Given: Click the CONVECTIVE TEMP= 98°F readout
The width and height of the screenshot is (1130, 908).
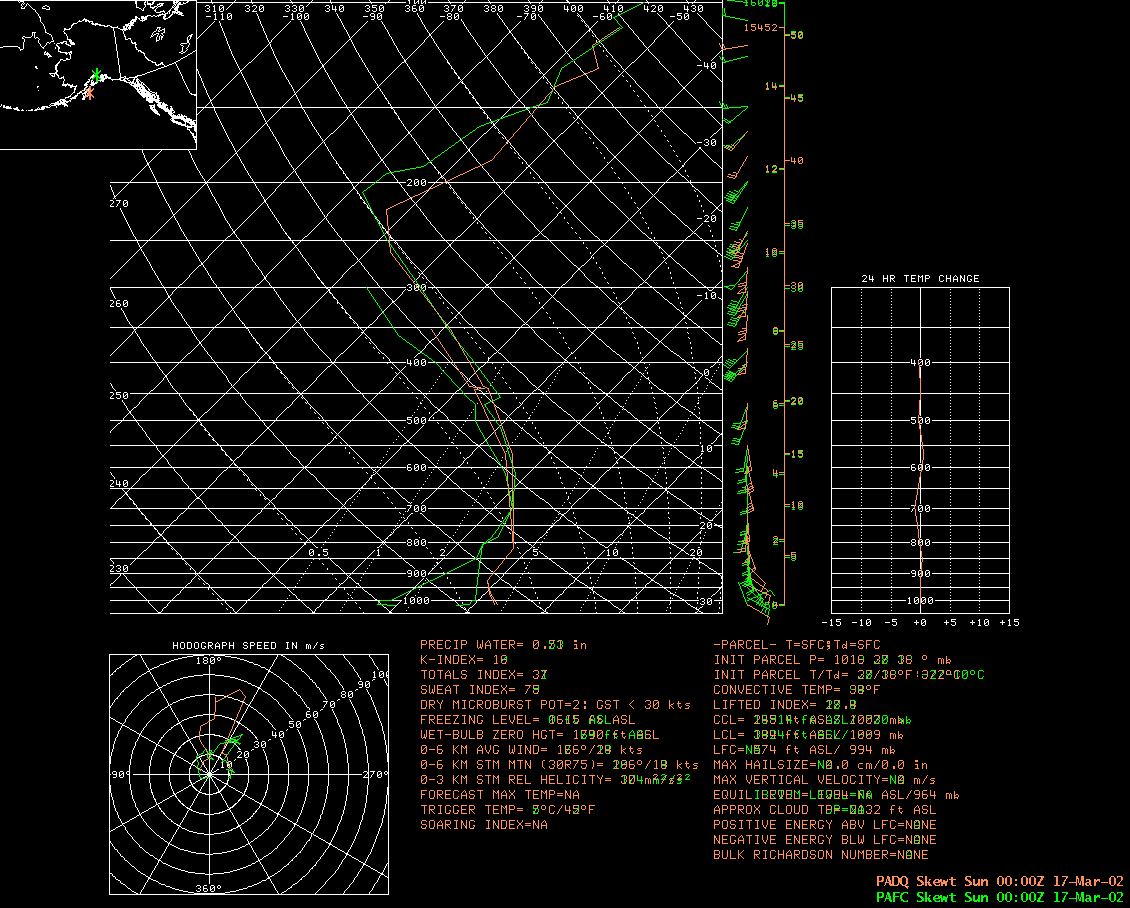Looking at the screenshot, I should 797,690.
